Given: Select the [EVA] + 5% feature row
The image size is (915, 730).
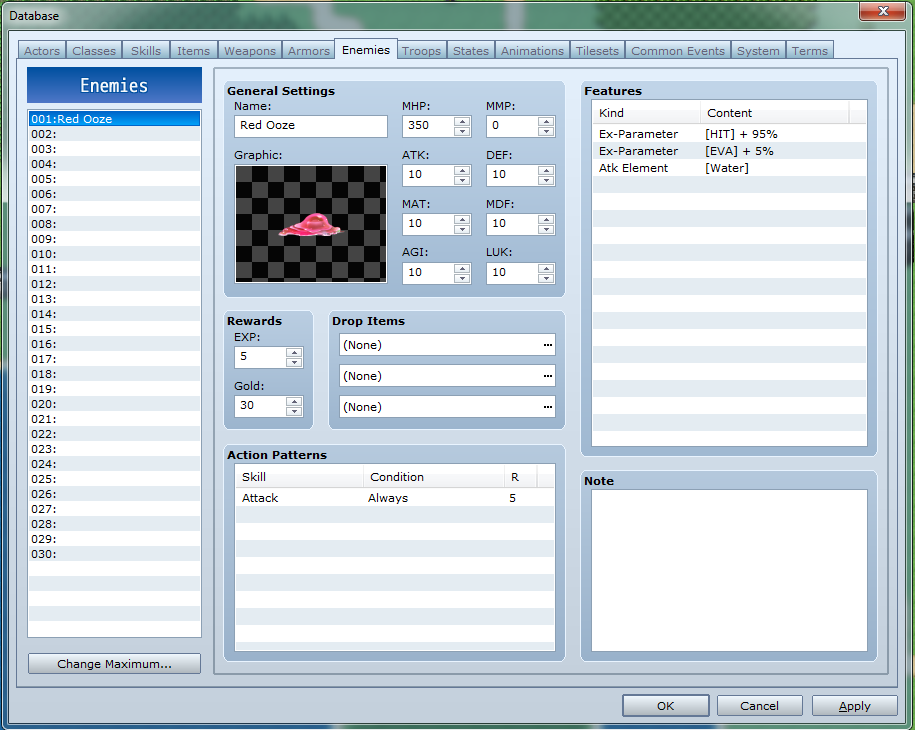Looking at the screenshot, I should point(729,151).
